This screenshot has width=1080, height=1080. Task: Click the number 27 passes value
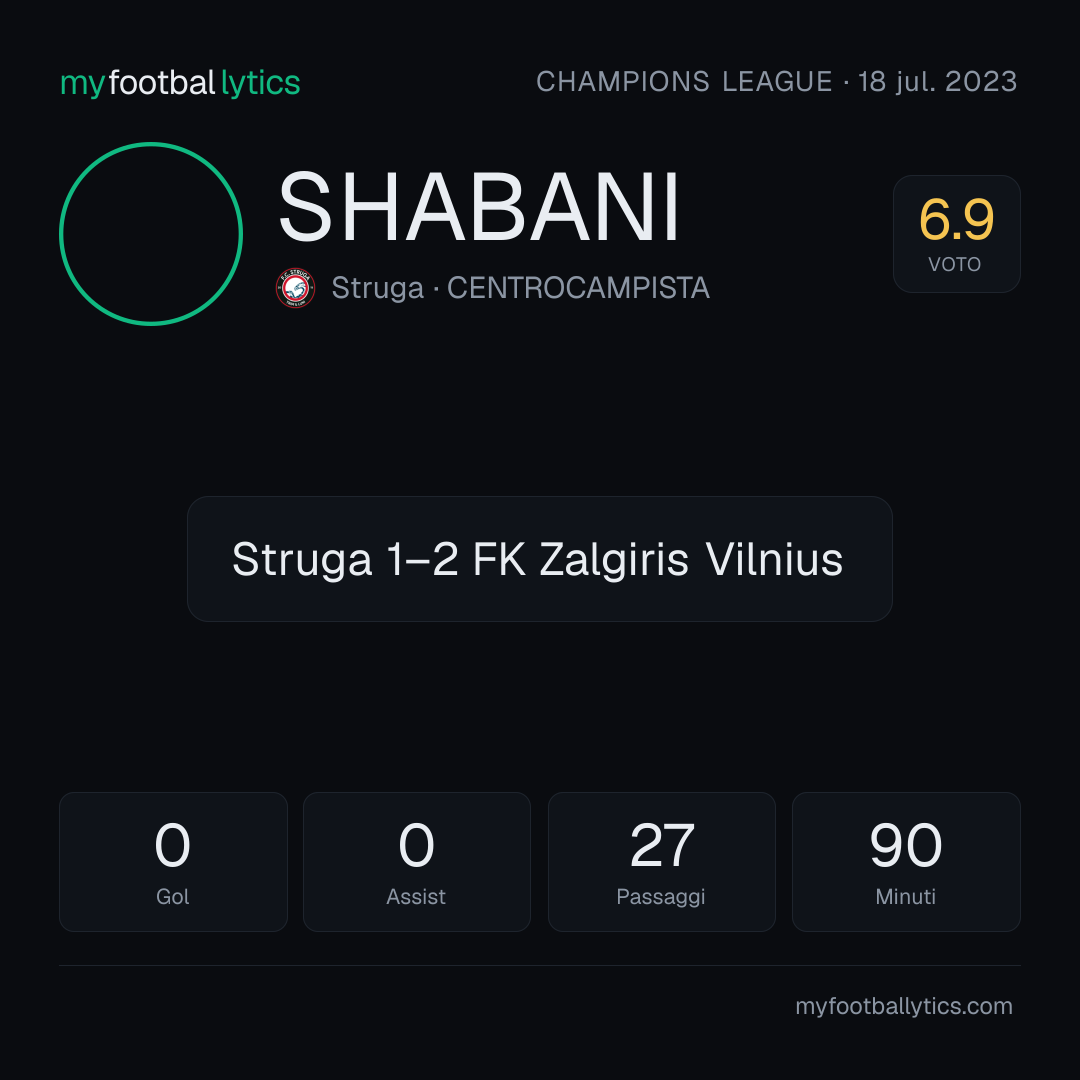pos(662,845)
